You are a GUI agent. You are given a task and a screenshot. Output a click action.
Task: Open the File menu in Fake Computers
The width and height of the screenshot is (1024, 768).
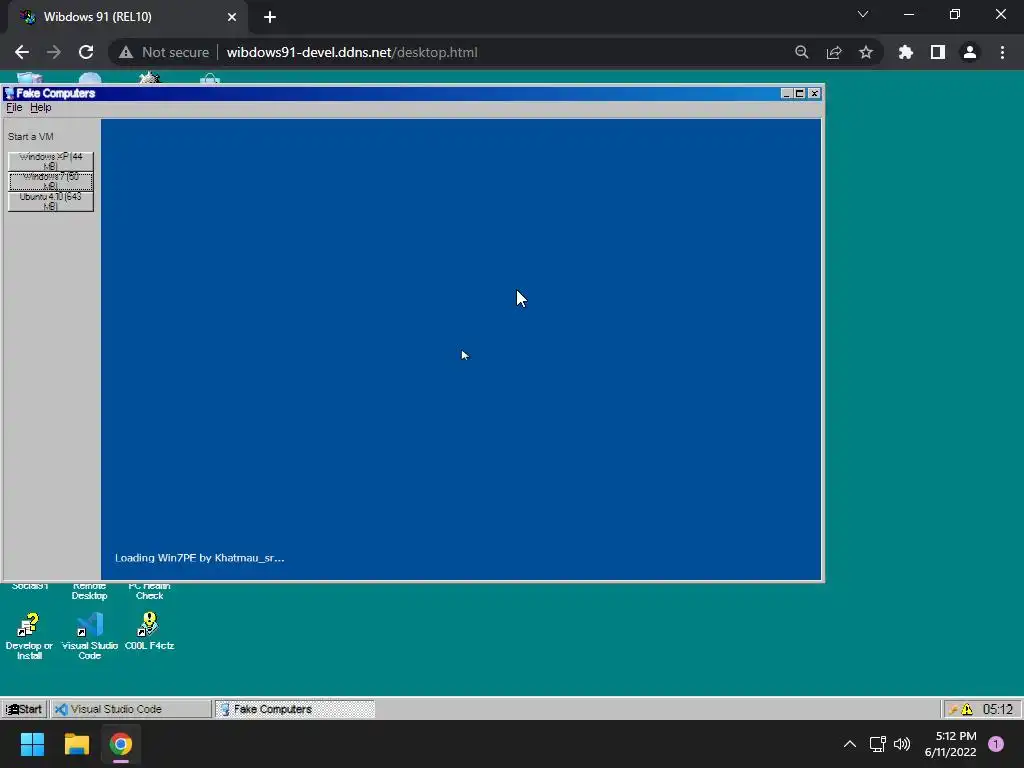click(14, 108)
